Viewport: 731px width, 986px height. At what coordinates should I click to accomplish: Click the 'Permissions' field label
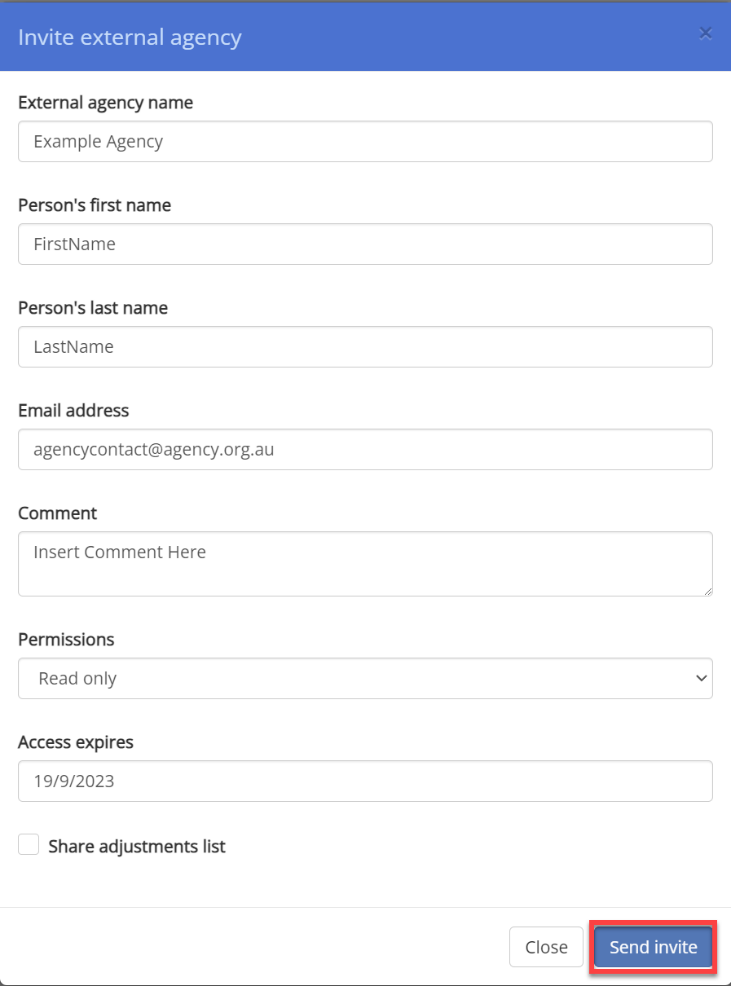pyautogui.click(x=66, y=640)
